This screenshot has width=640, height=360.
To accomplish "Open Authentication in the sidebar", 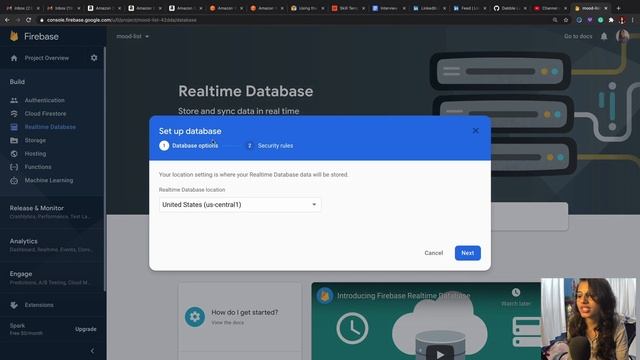I will 44,100.
